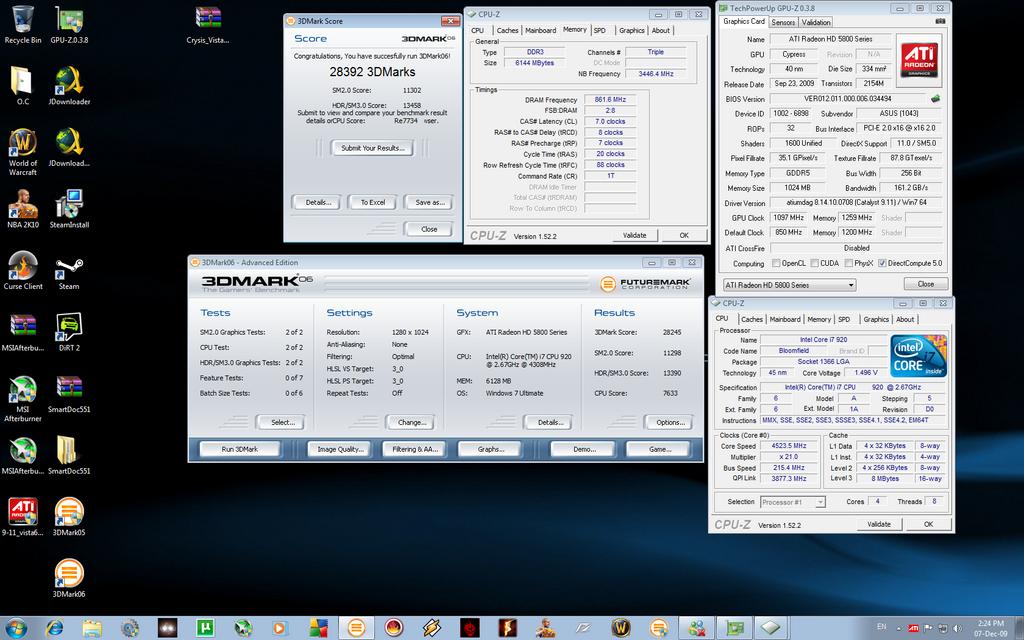
Task: Click OK in CPU-Z processor window
Action: coord(928,524)
